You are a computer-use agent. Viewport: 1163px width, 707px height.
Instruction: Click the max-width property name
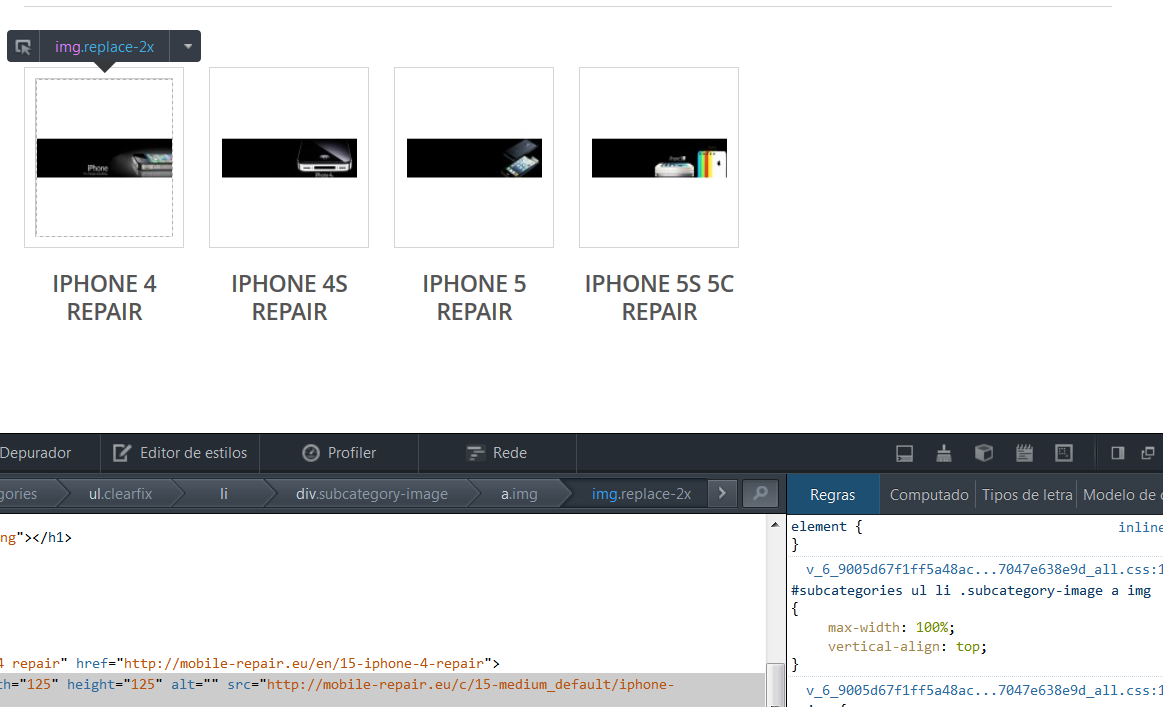(863, 628)
